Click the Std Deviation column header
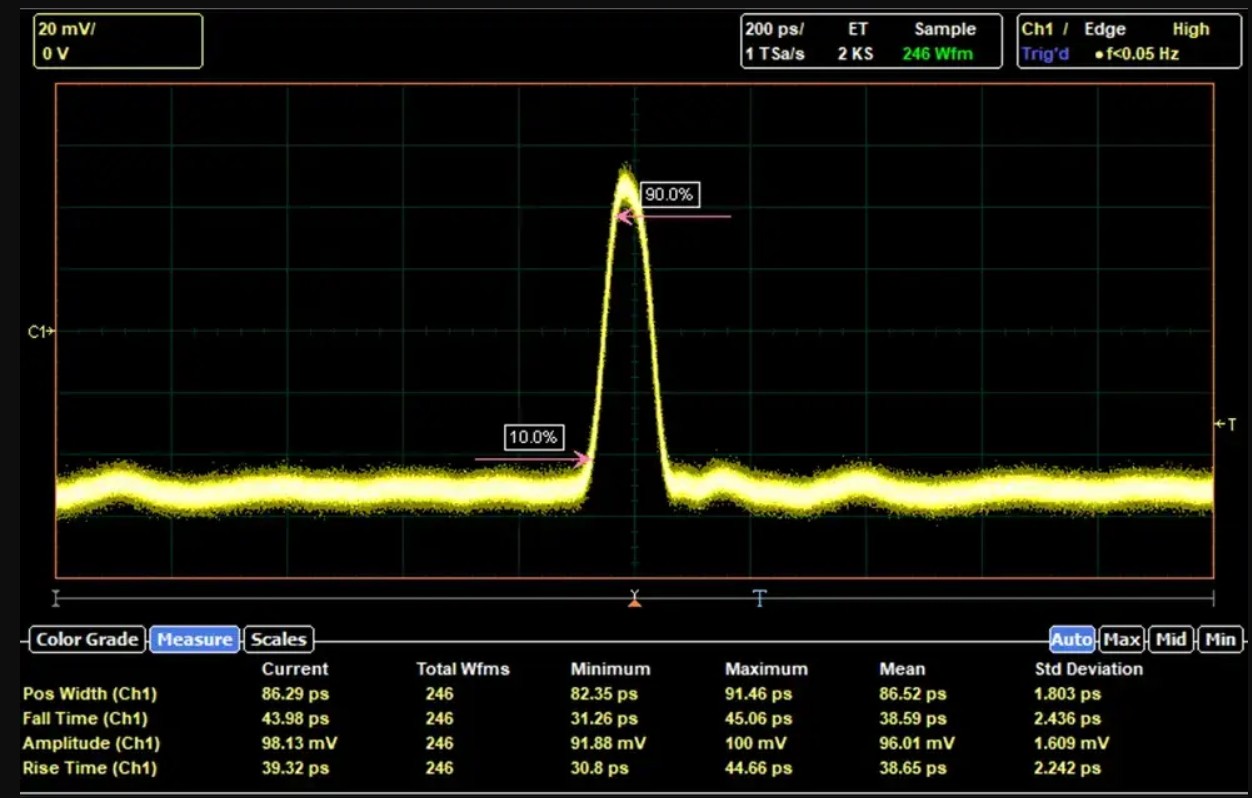1252x798 pixels. tap(1089, 669)
